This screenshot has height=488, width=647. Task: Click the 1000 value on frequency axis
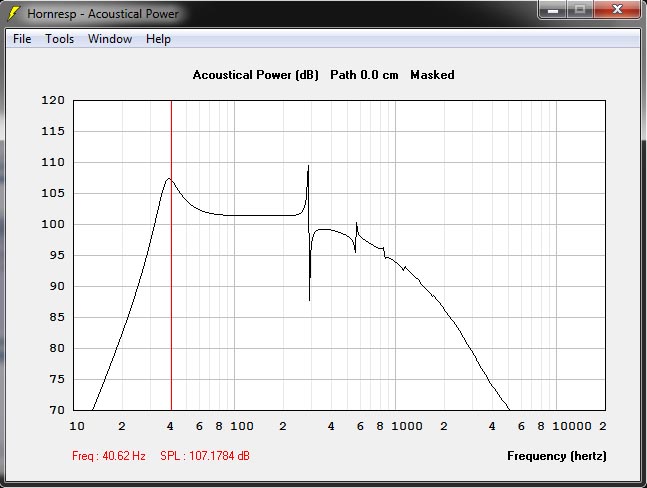click(406, 426)
